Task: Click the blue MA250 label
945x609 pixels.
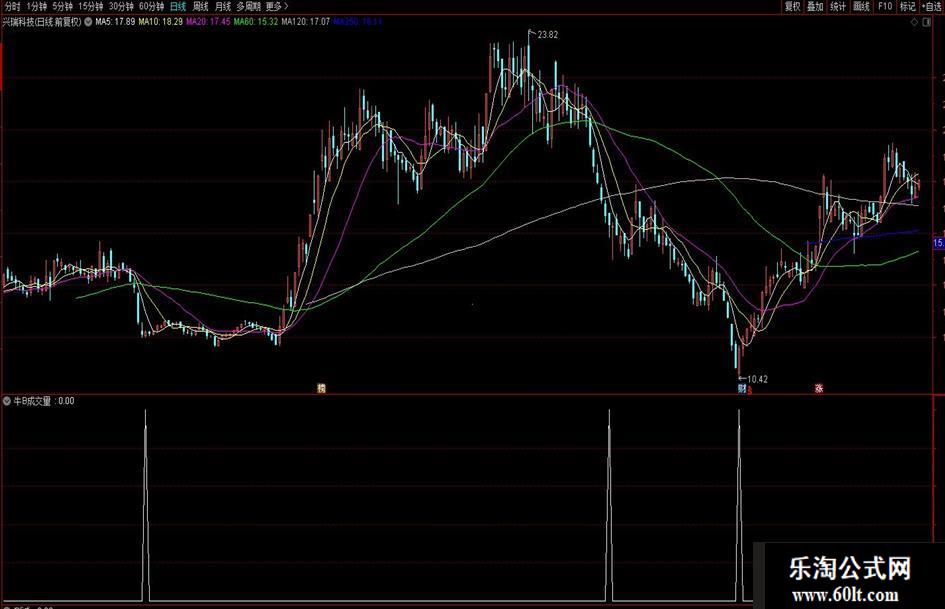Action: (358, 22)
